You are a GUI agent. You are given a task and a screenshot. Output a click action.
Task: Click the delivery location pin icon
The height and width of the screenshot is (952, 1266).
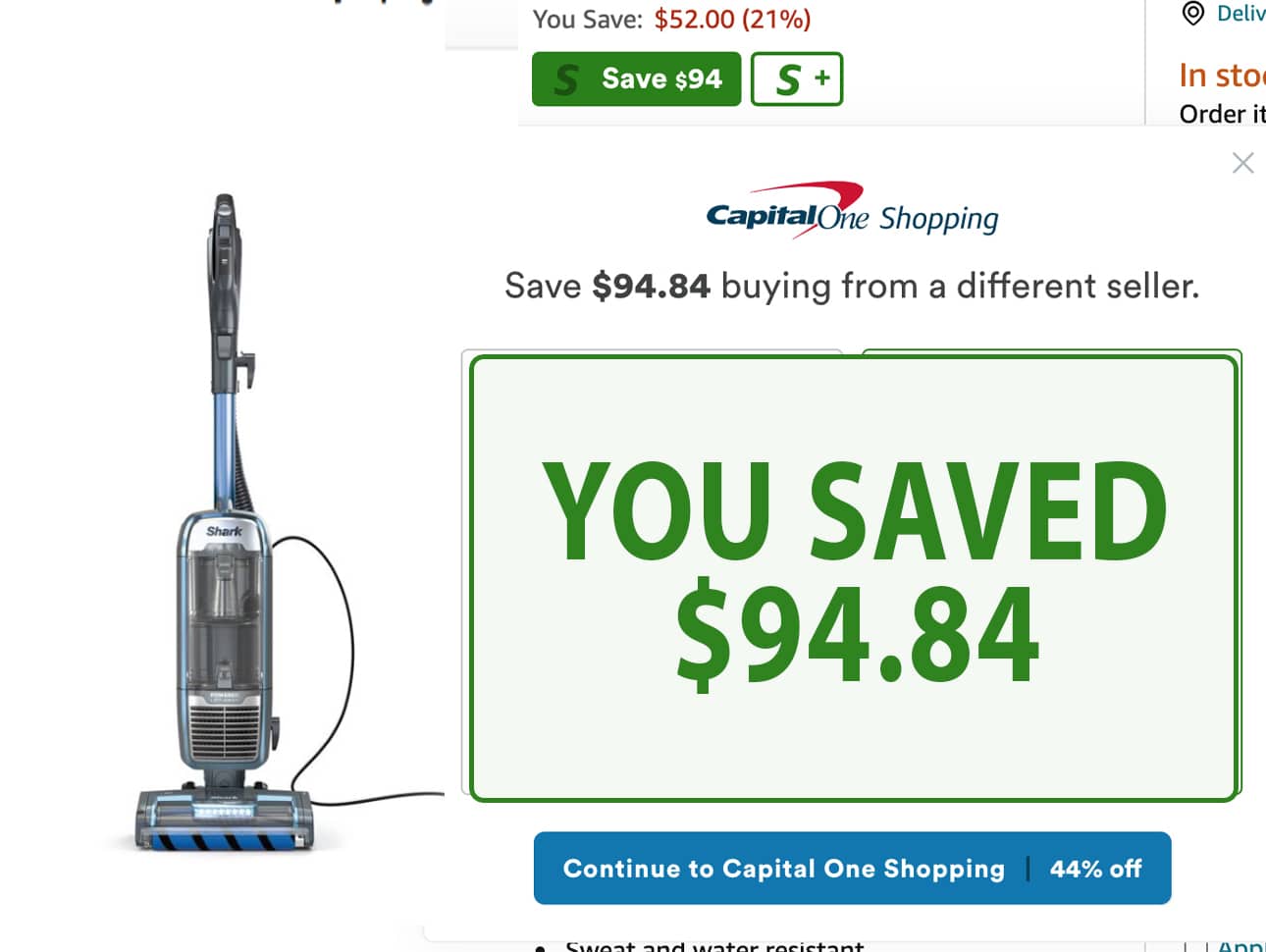pos(1192,13)
